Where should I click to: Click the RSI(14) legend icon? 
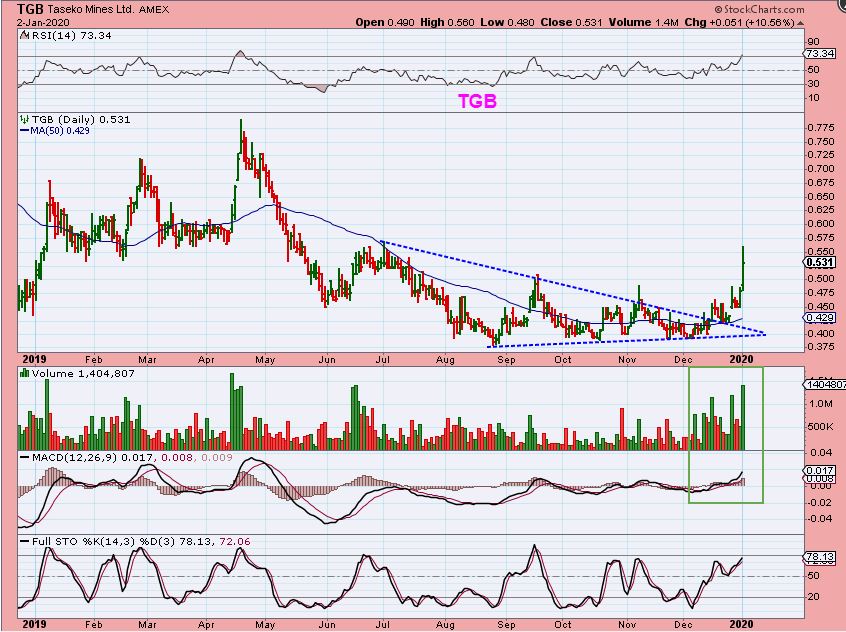tap(24, 36)
